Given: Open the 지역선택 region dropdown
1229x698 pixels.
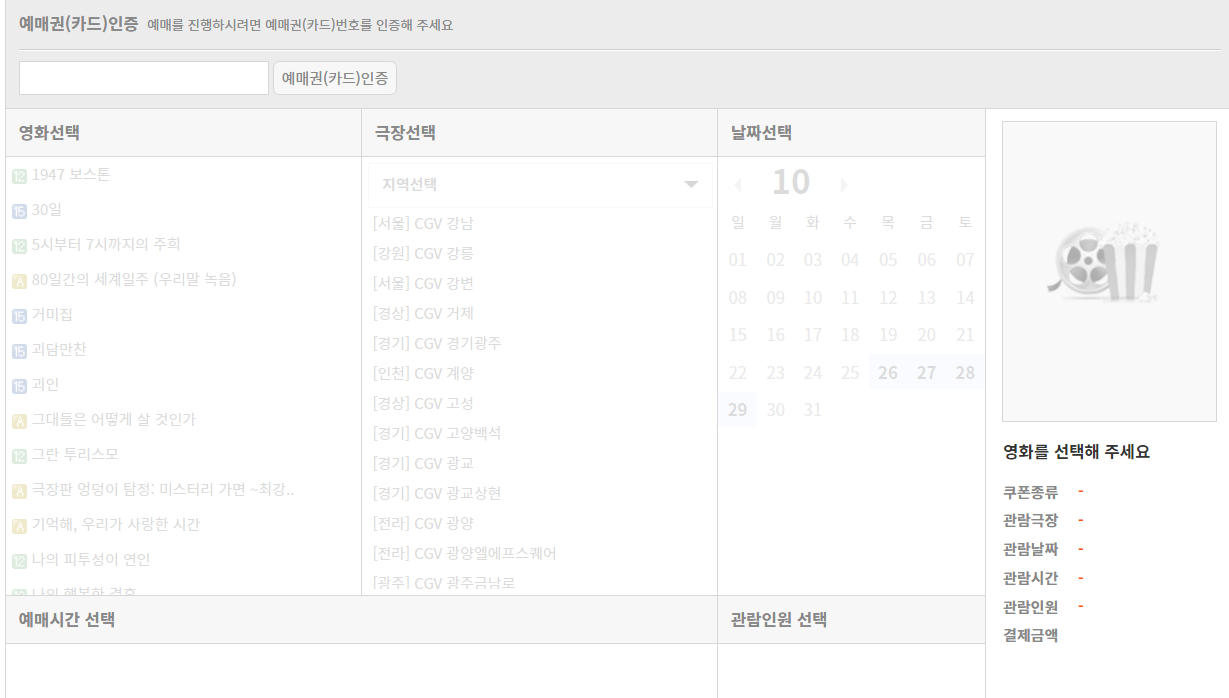Looking at the screenshot, I should (x=540, y=185).
